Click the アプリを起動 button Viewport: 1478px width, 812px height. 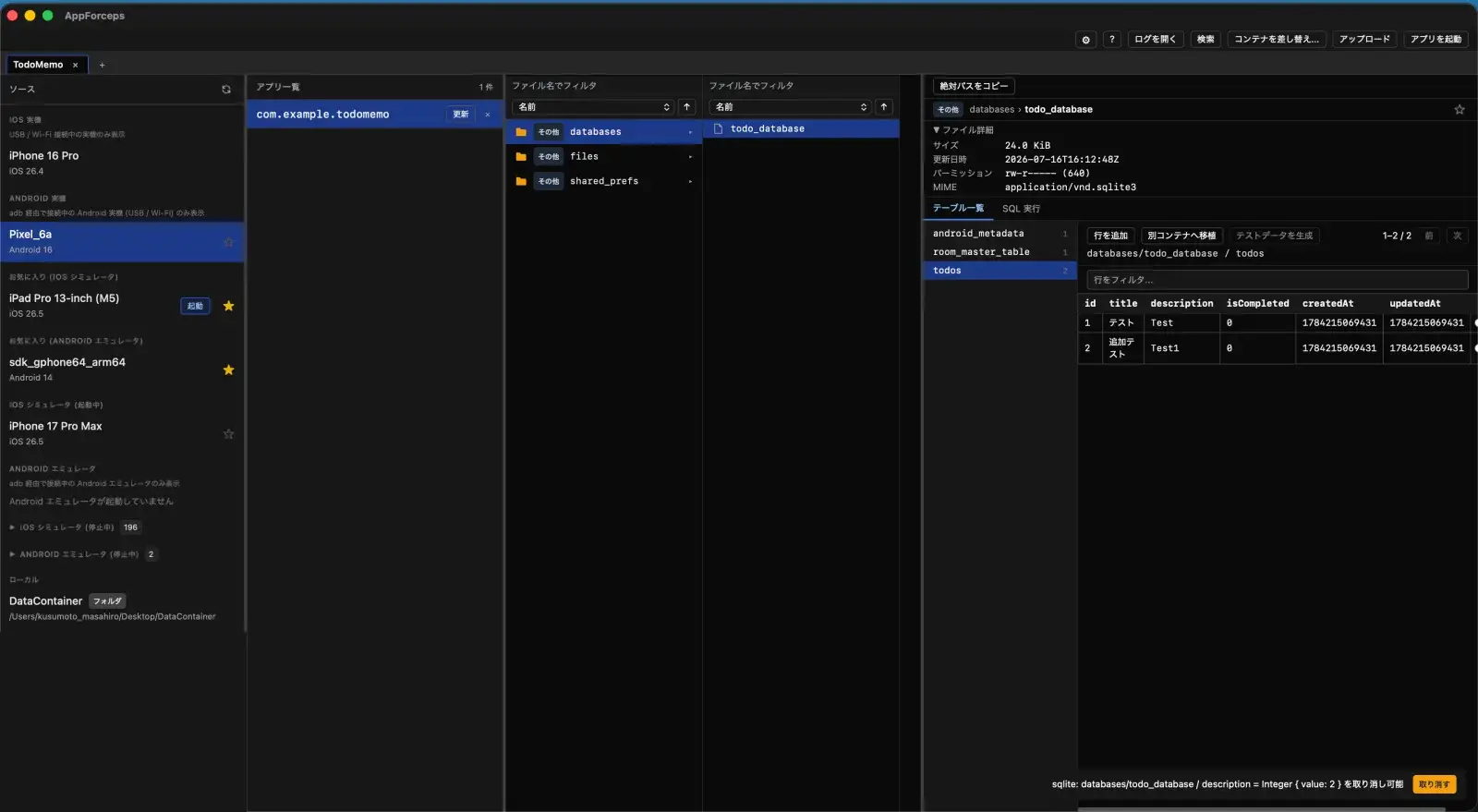(1436, 39)
